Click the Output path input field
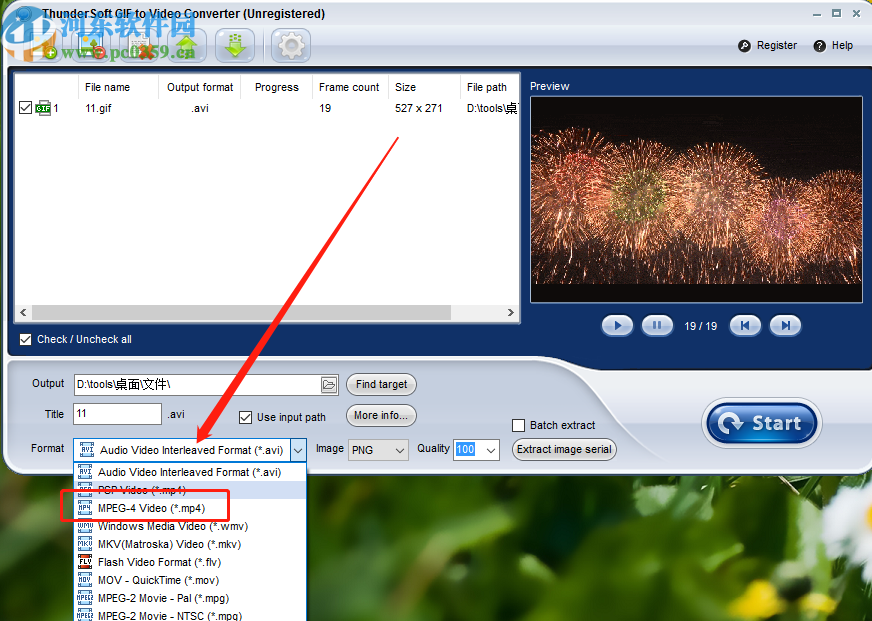872x621 pixels. pos(197,384)
